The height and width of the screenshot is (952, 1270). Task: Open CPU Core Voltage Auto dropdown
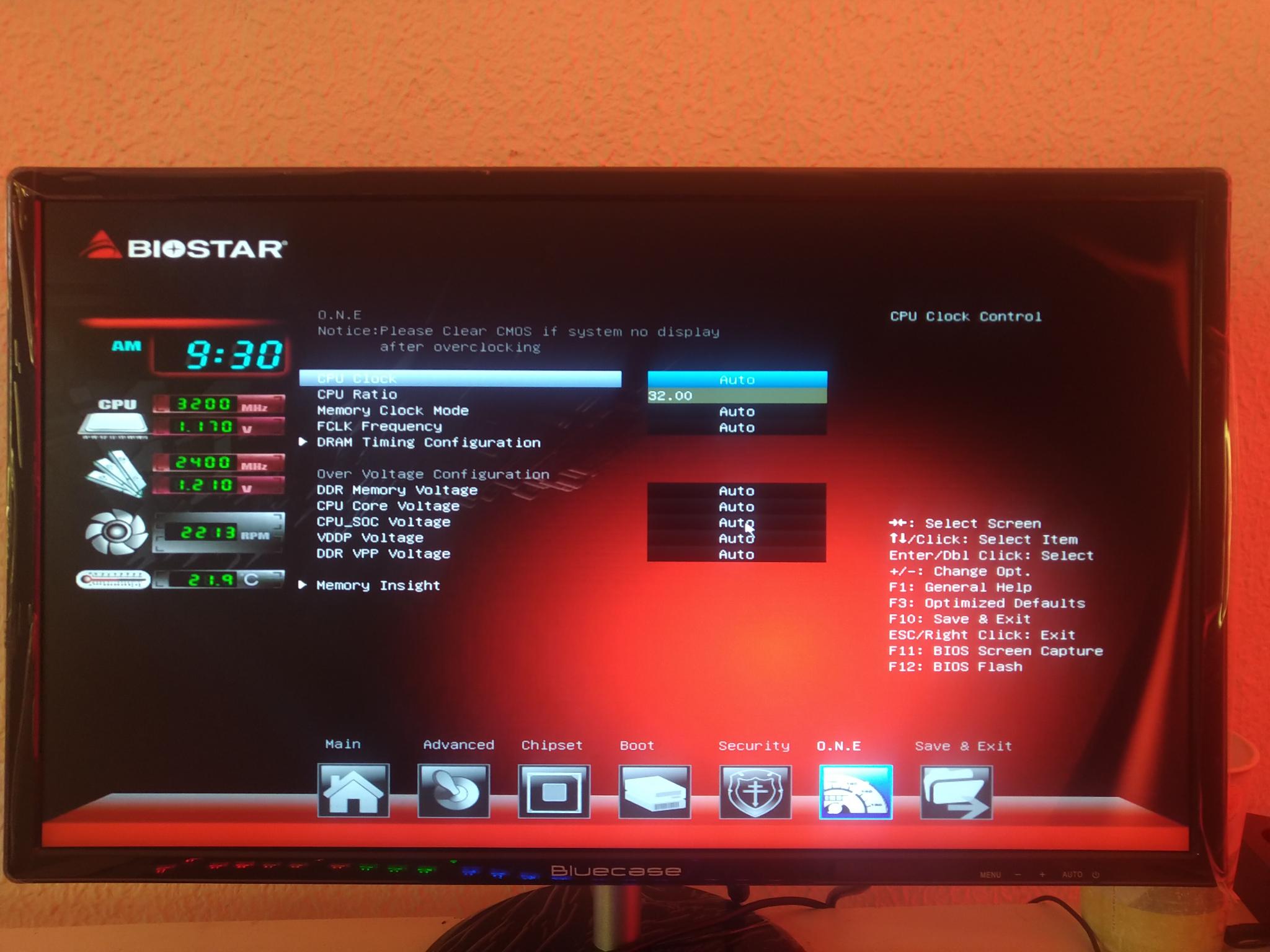737,507
